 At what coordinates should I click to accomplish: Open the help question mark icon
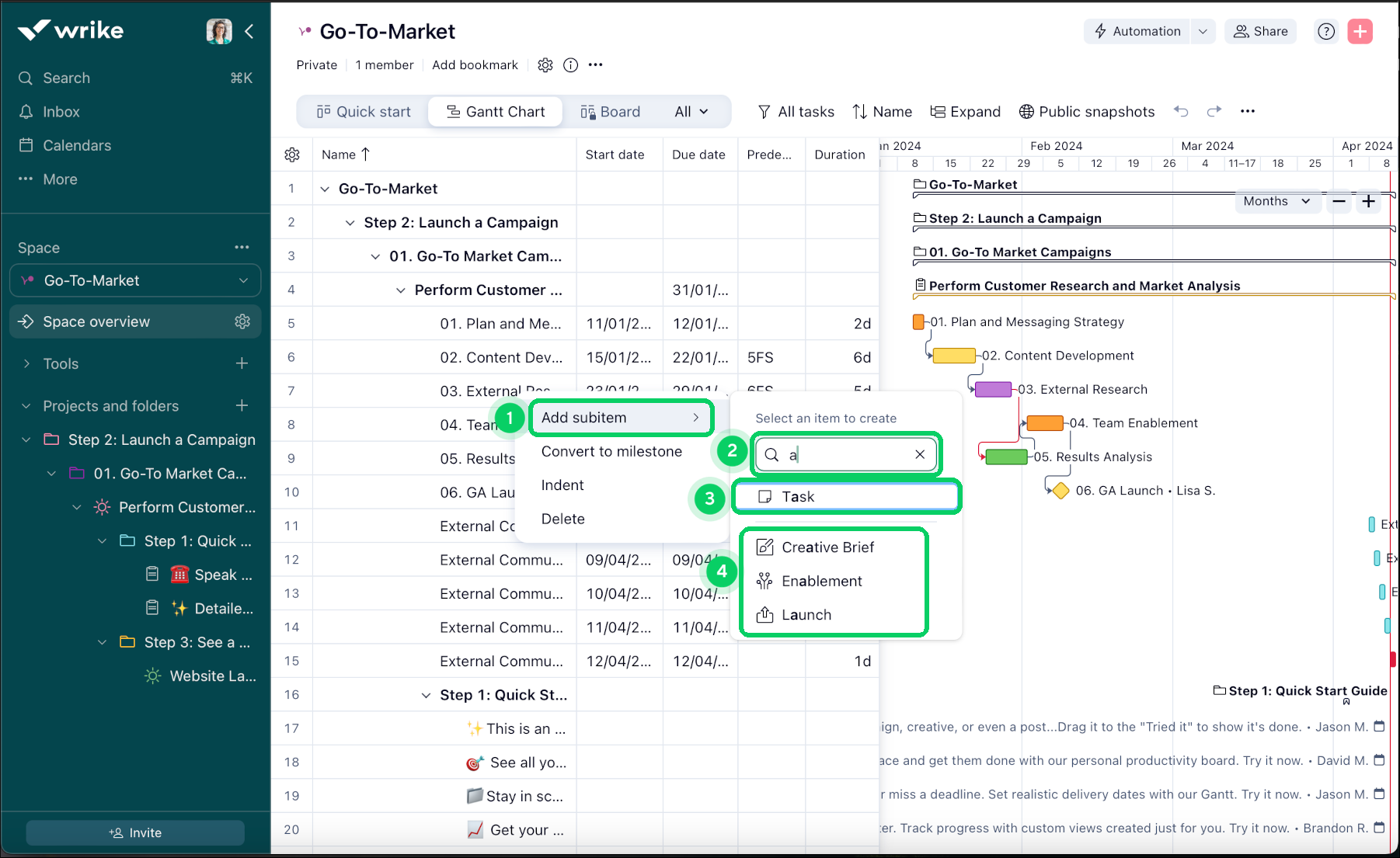click(x=1325, y=31)
